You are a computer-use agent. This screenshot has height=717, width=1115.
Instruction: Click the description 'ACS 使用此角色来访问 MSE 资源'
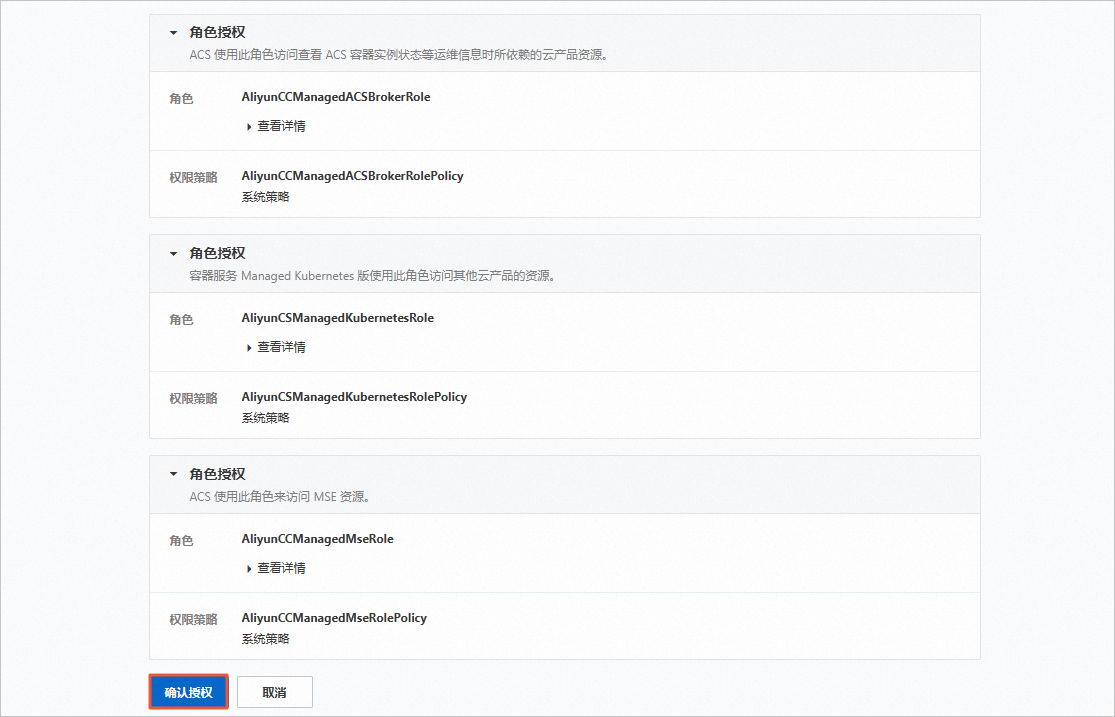point(279,496)
